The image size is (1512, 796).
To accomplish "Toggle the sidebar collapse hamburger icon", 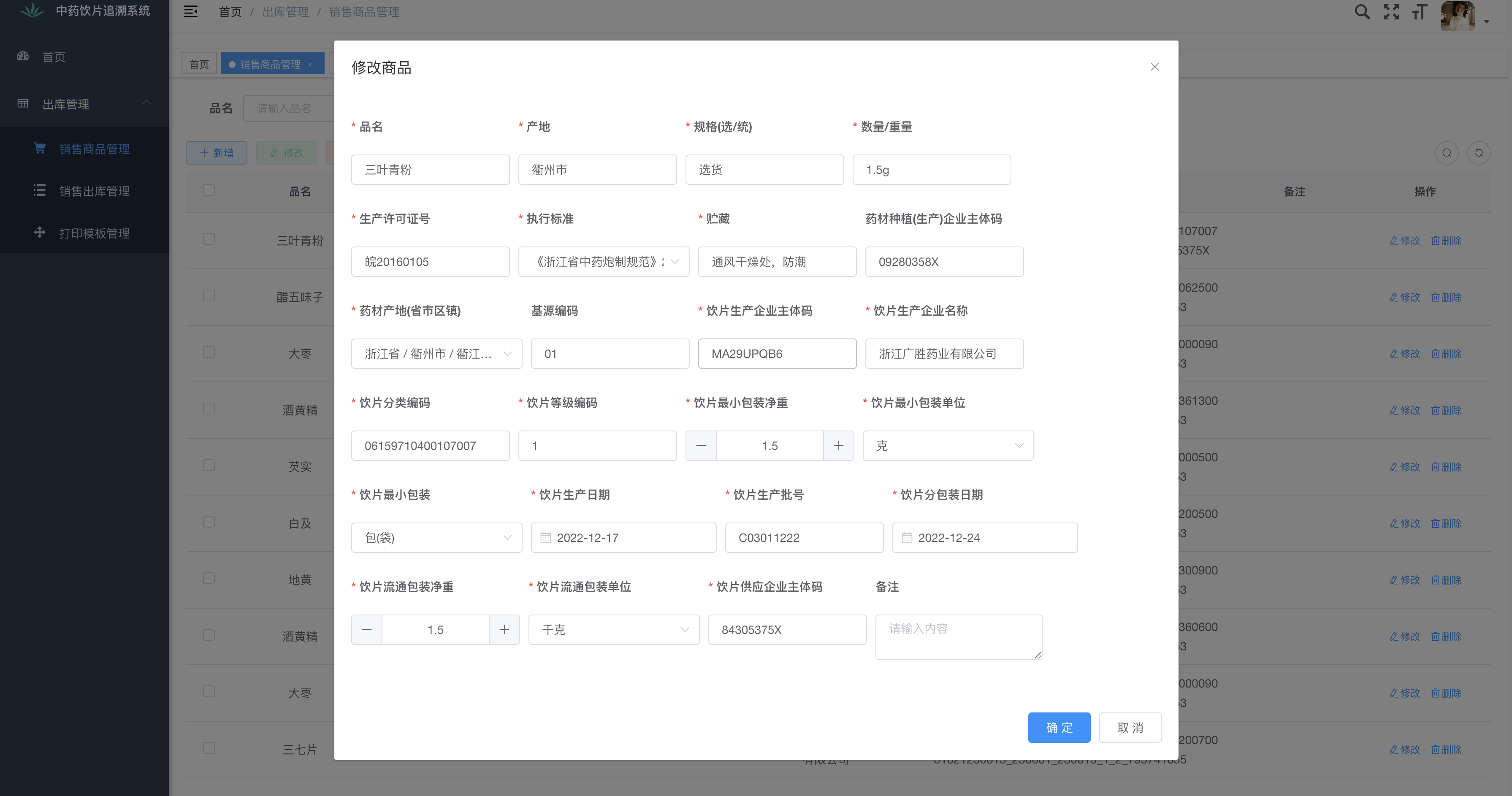I will click(x=191, y=12).
